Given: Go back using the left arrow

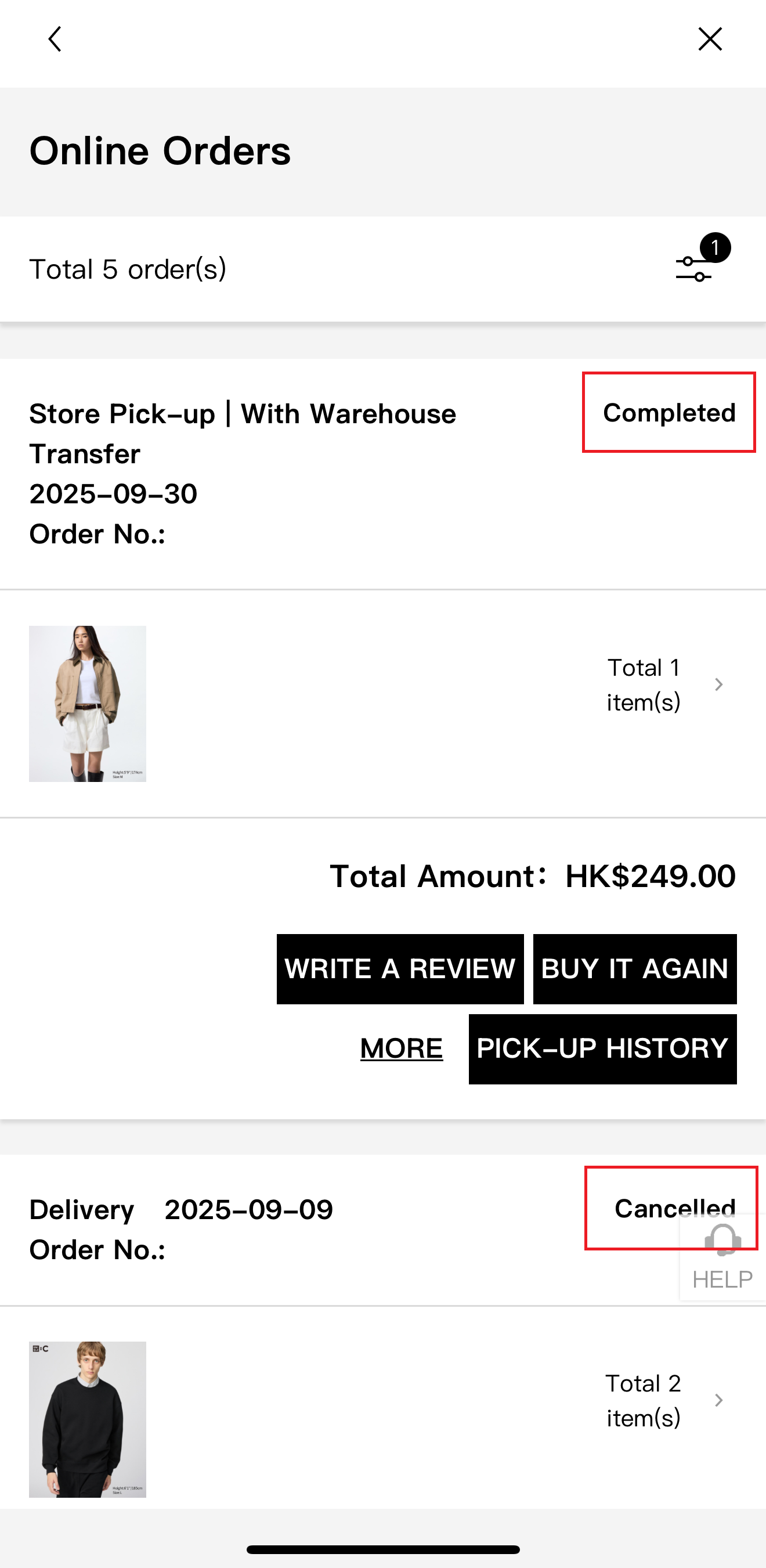Looking at the screenshot, I should coord(55,39).
